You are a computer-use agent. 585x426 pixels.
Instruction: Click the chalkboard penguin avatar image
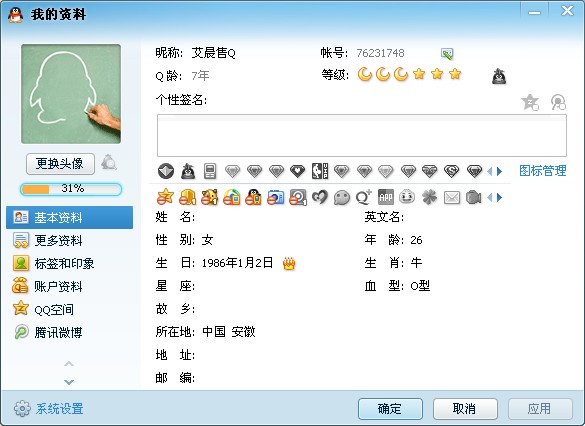pos(71,94)
